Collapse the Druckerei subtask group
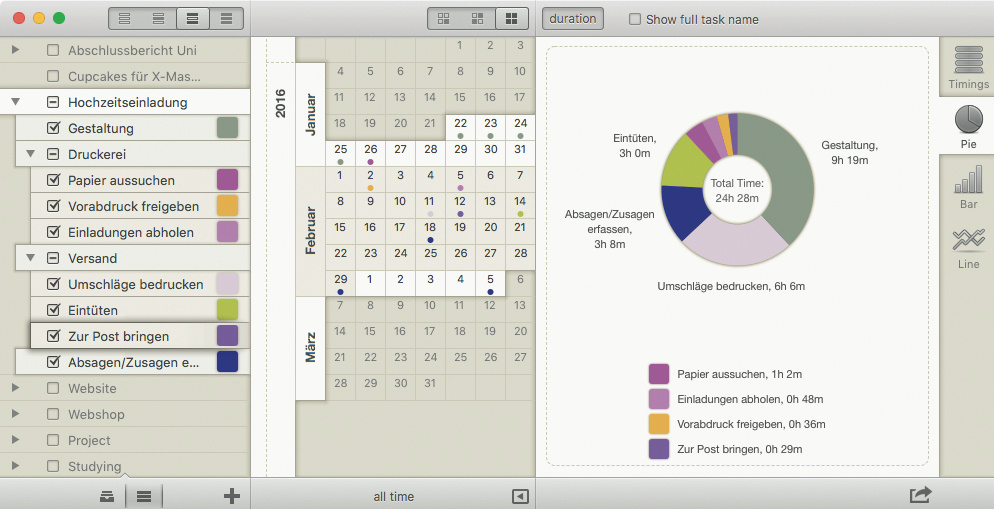 click(30, 153)
